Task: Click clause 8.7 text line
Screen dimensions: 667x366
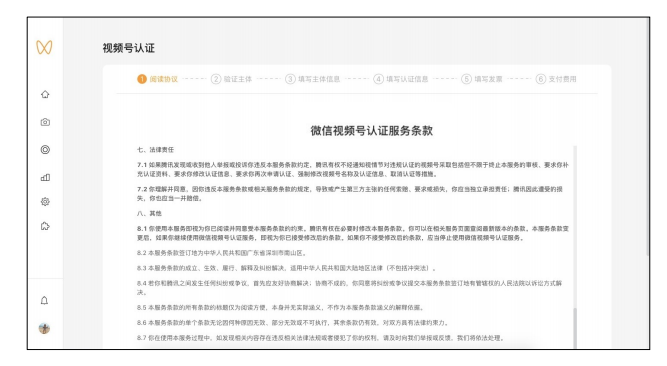Action: [321, 338]
